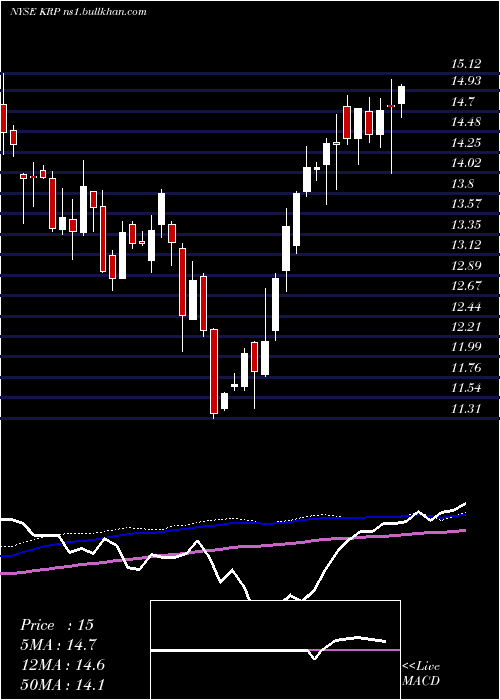Select the 50MA : 14.1 value
The height and width of the screenshot is (700, 500).
click(62, 685)
